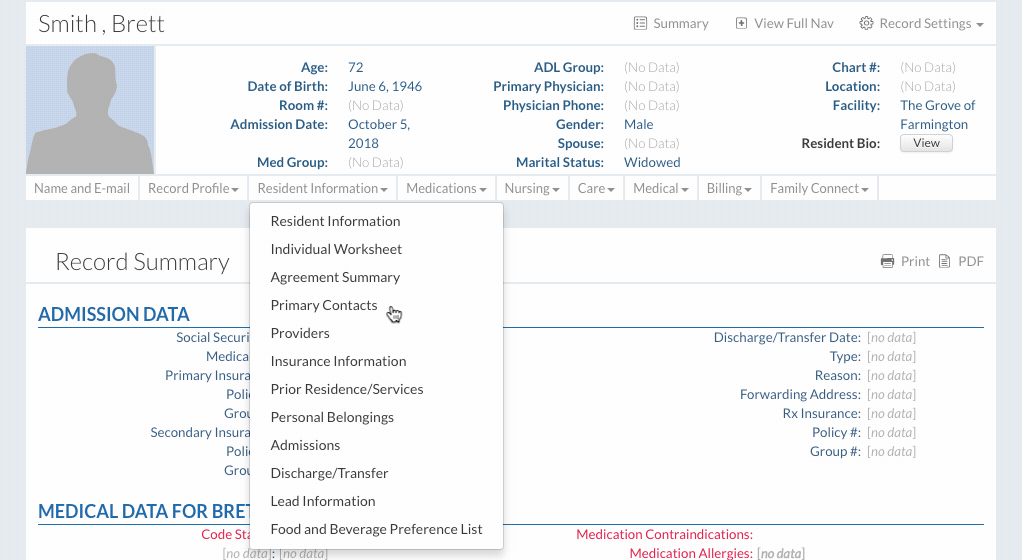Click the PDF document icon

tap(944, 262)
